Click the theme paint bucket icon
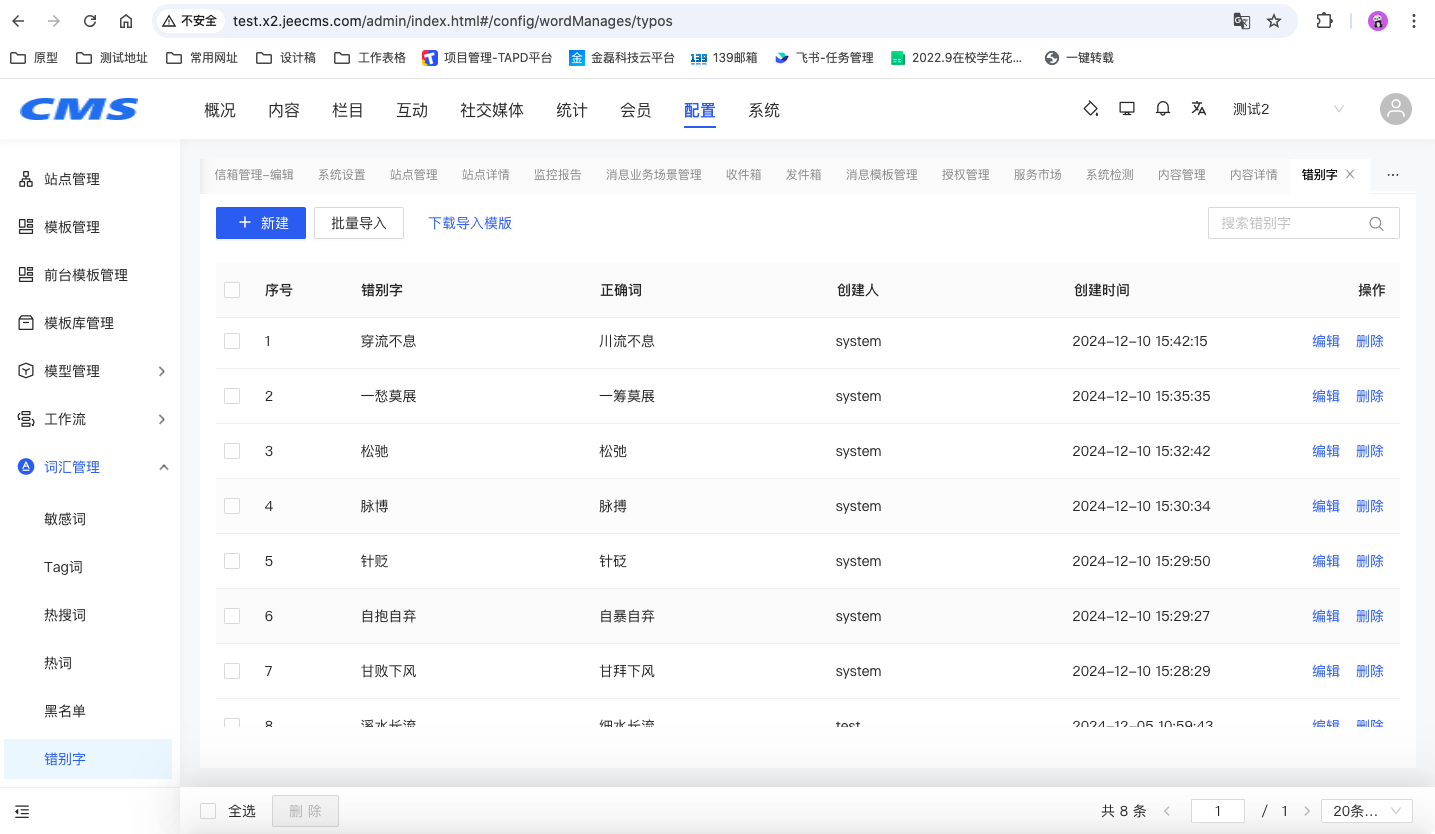 click(x=1091, y=109)
